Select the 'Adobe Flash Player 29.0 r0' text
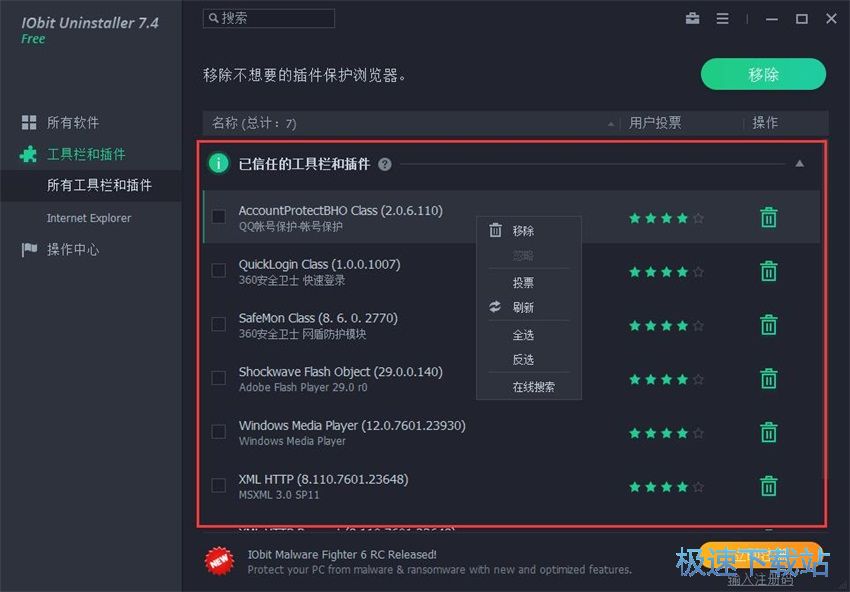Image resolution: width=850 pixels, height=592 pixels. [x=303, y=388]
